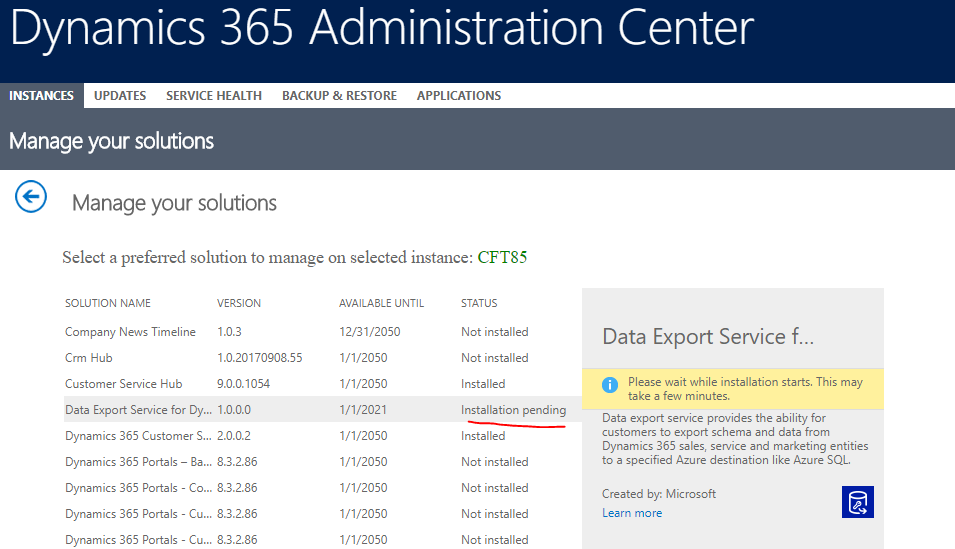Select the Company News Timeline solution
The height and width of the screenshot is (549, 955).
pyautogui.click(x=322, y=332)
